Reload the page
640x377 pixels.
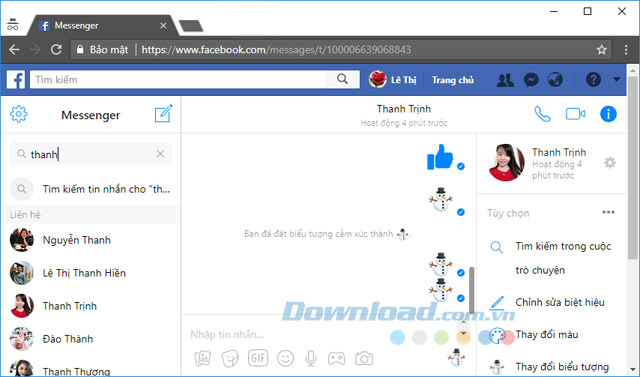click(56, 50)
